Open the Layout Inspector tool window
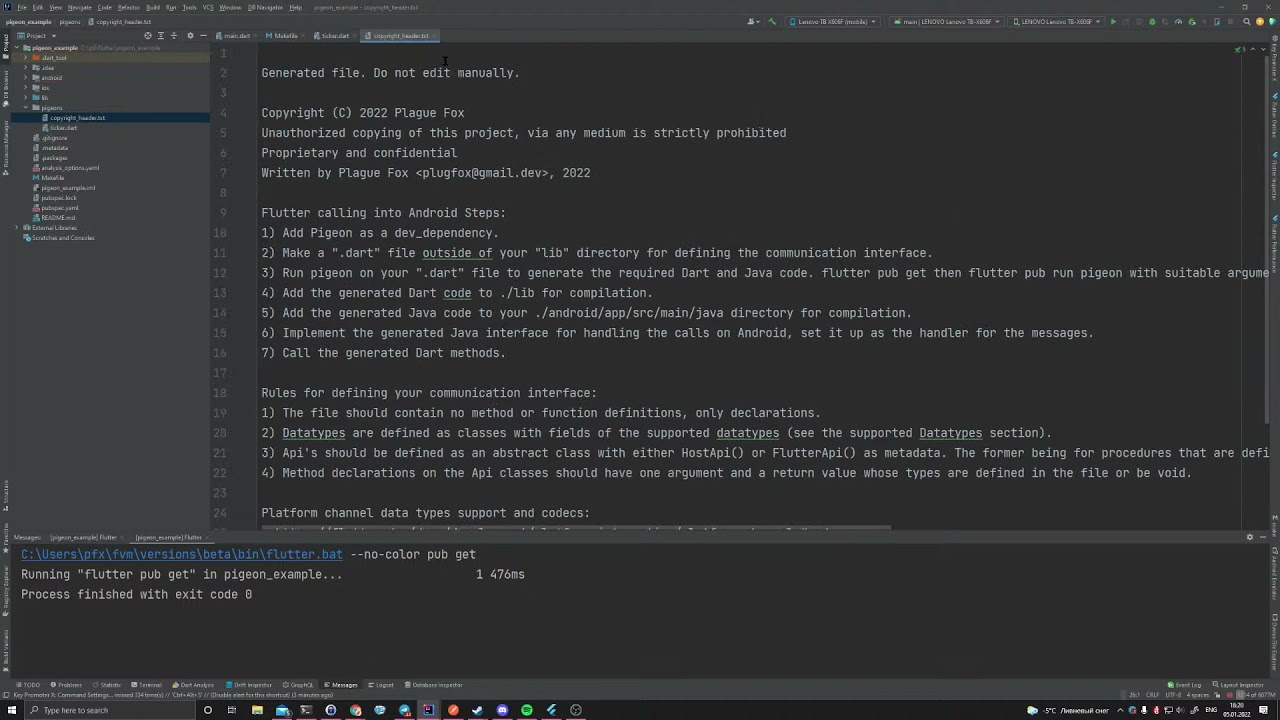 [1239, 685]
